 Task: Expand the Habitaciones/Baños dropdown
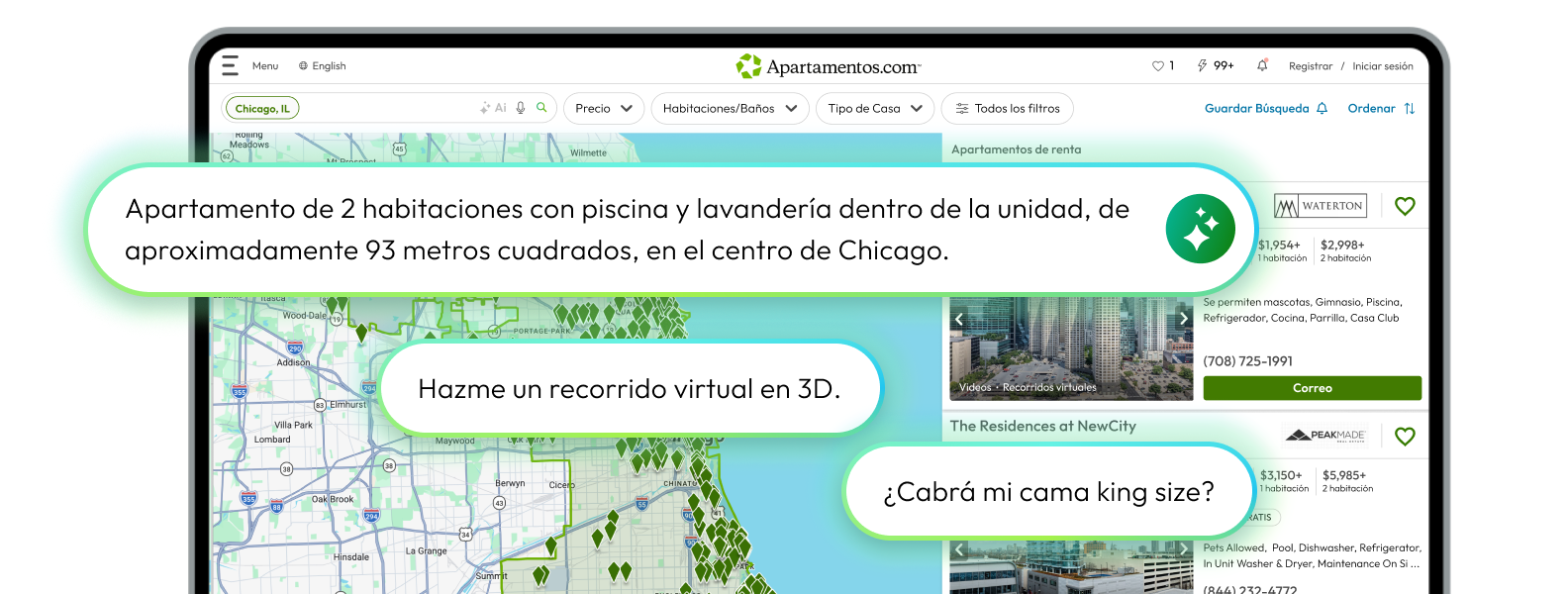click(730, 109)
